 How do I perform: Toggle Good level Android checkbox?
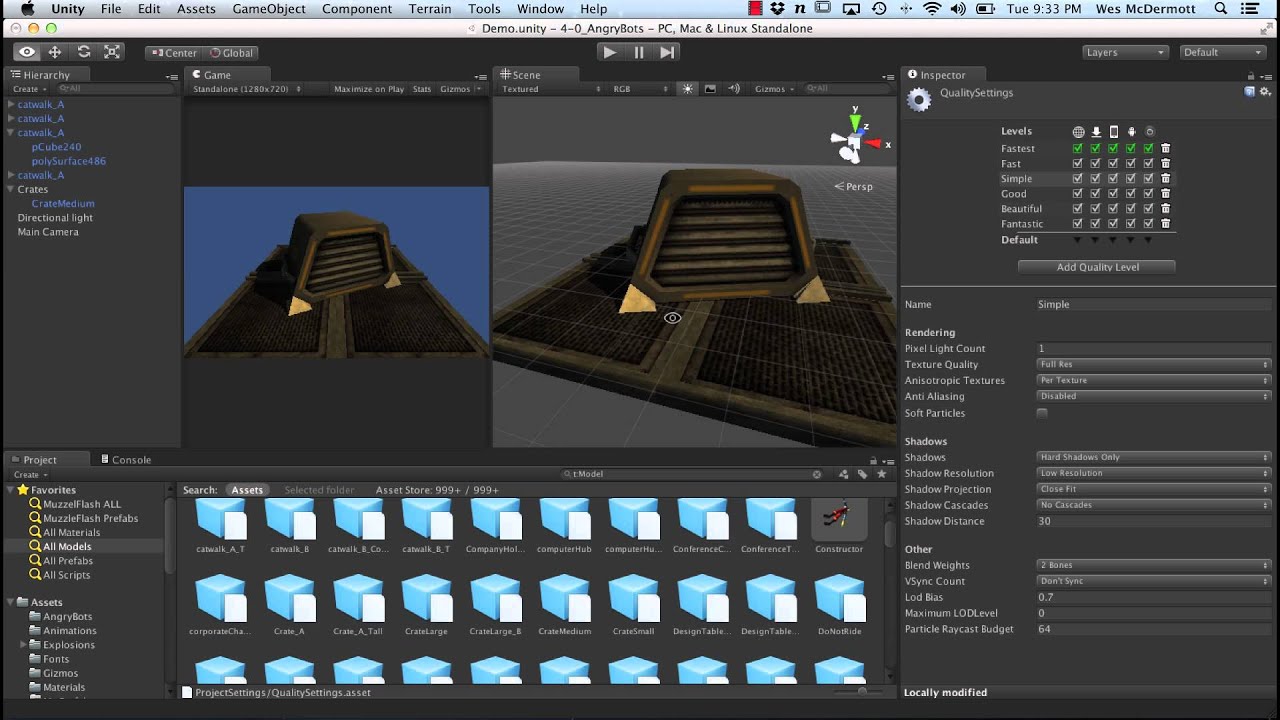coord(1131,193)
